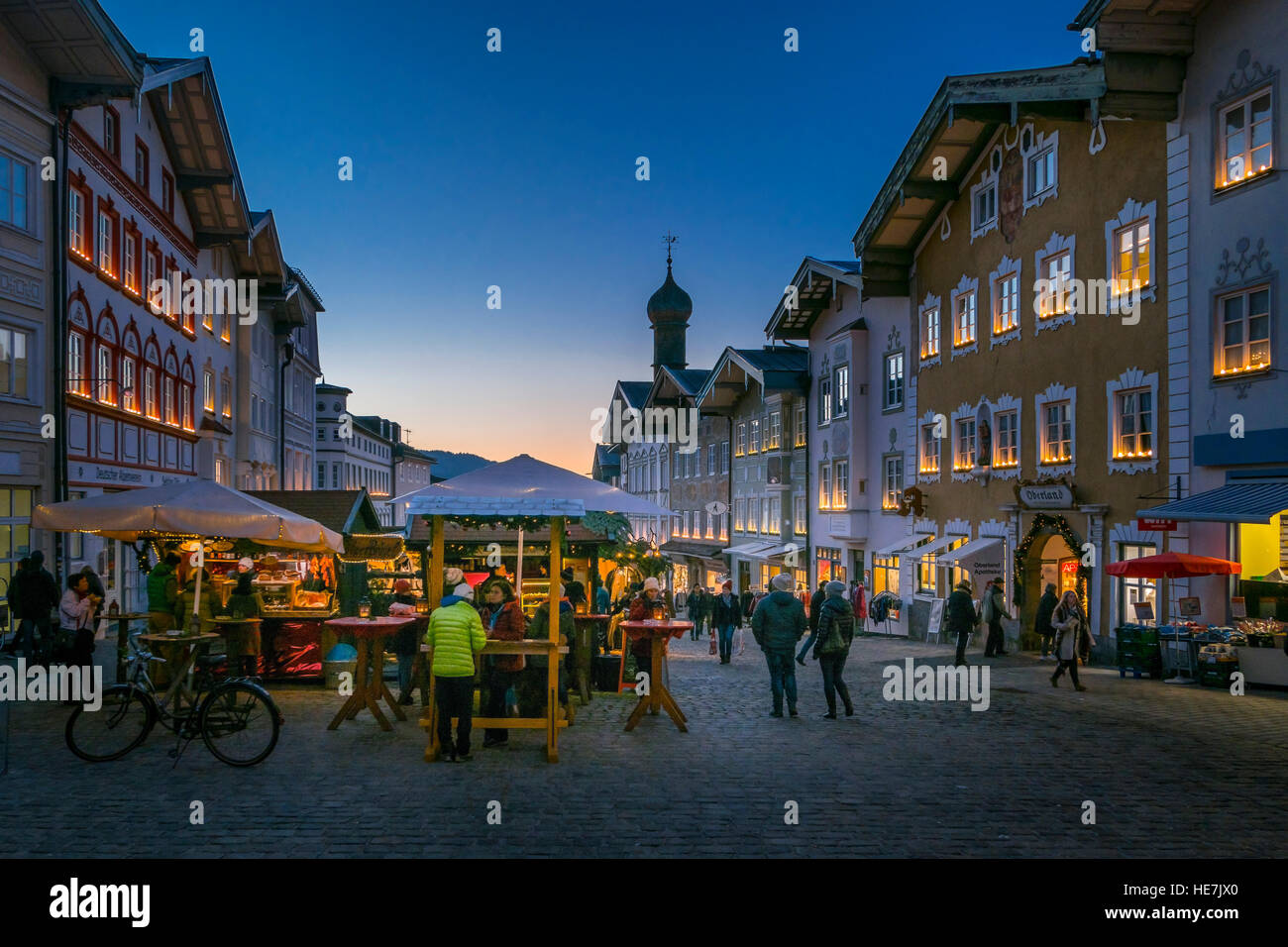
Task: Click the 'Oberland' sign above the wreath doorway
Action: pyautogui.click(x=1046, y=494)
